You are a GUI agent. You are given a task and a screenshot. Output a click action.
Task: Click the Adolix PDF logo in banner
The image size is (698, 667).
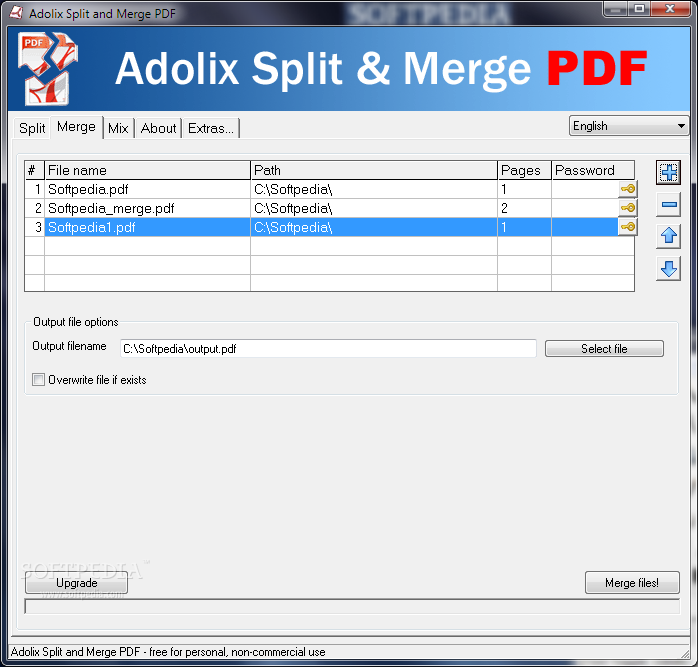(x=48, y=68)
